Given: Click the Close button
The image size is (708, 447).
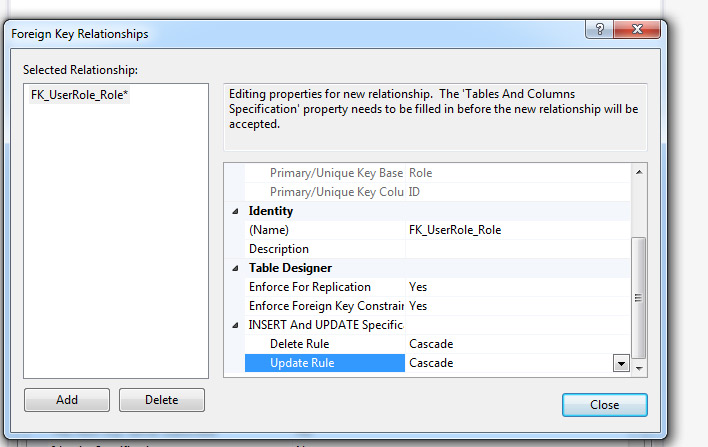Looking at the screenshot, I should (x=604, y=405).
